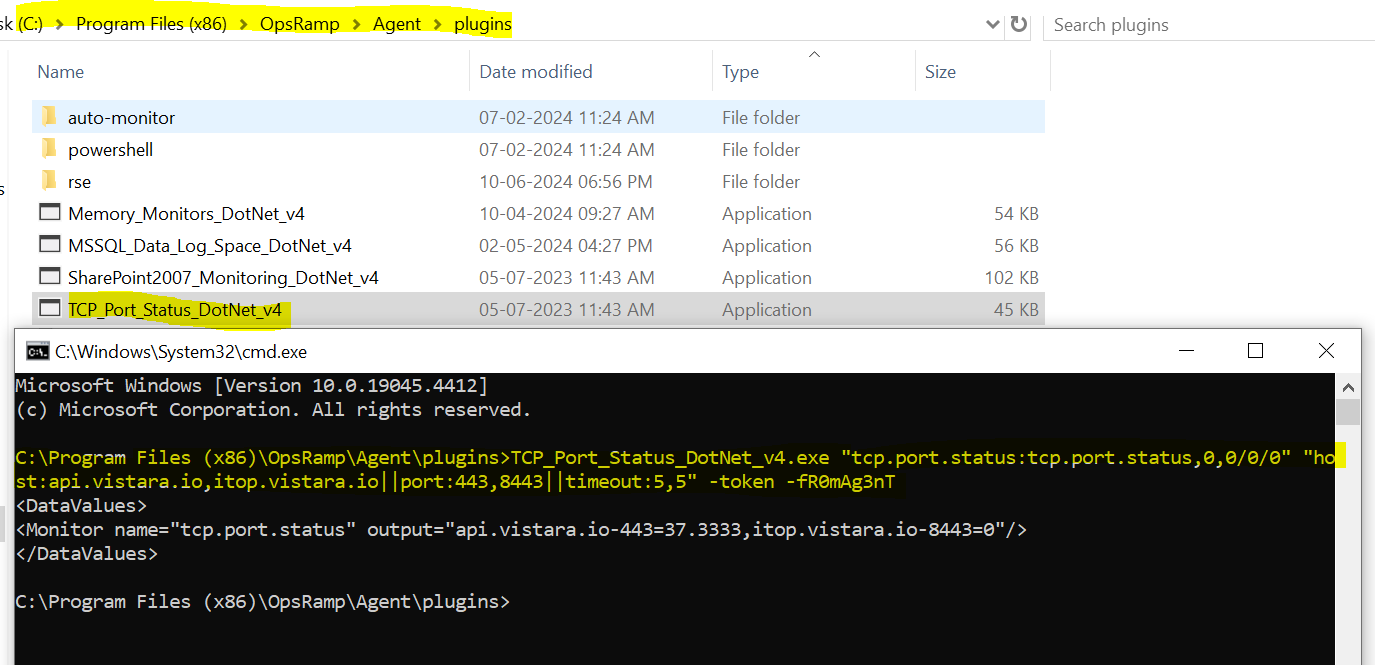The image size is (1375, 665).
Task: Minimize the cmd.exe window
Action: pyautogui.click(x=1186, y=350)
